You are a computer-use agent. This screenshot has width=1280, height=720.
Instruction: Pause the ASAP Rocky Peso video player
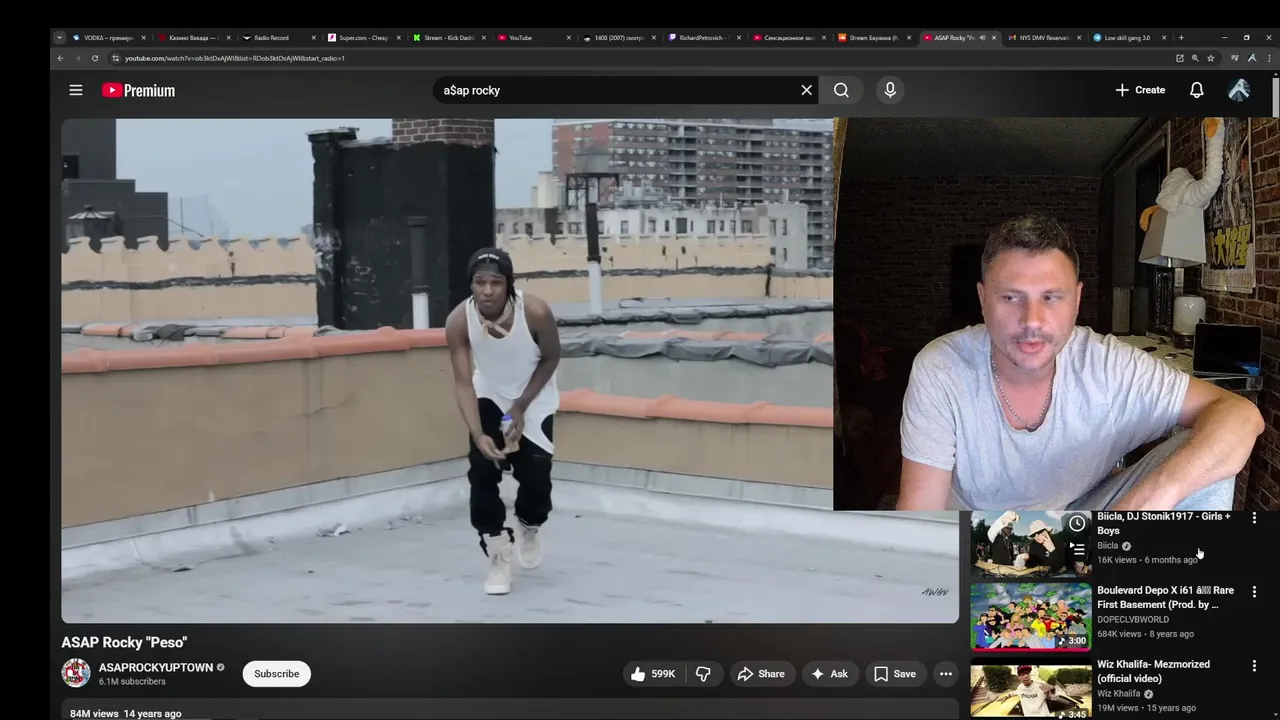click(447, 370)
